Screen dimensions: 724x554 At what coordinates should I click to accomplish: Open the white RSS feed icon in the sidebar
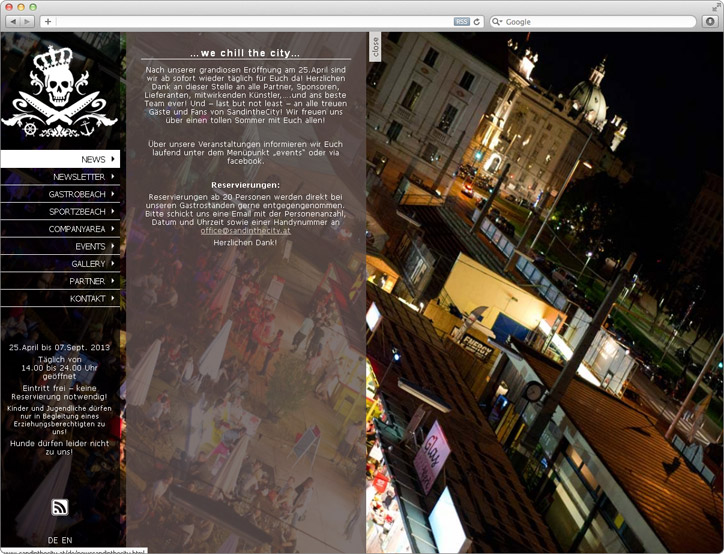click(x=60, y=507)
